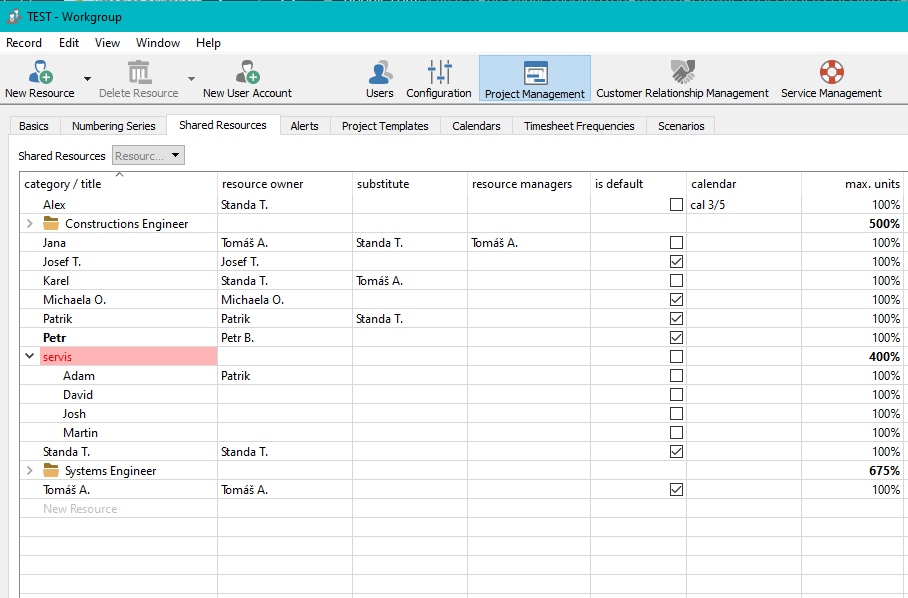
Task: Expand the Constructions Engineer category
Action: click(x=29, y=224)
